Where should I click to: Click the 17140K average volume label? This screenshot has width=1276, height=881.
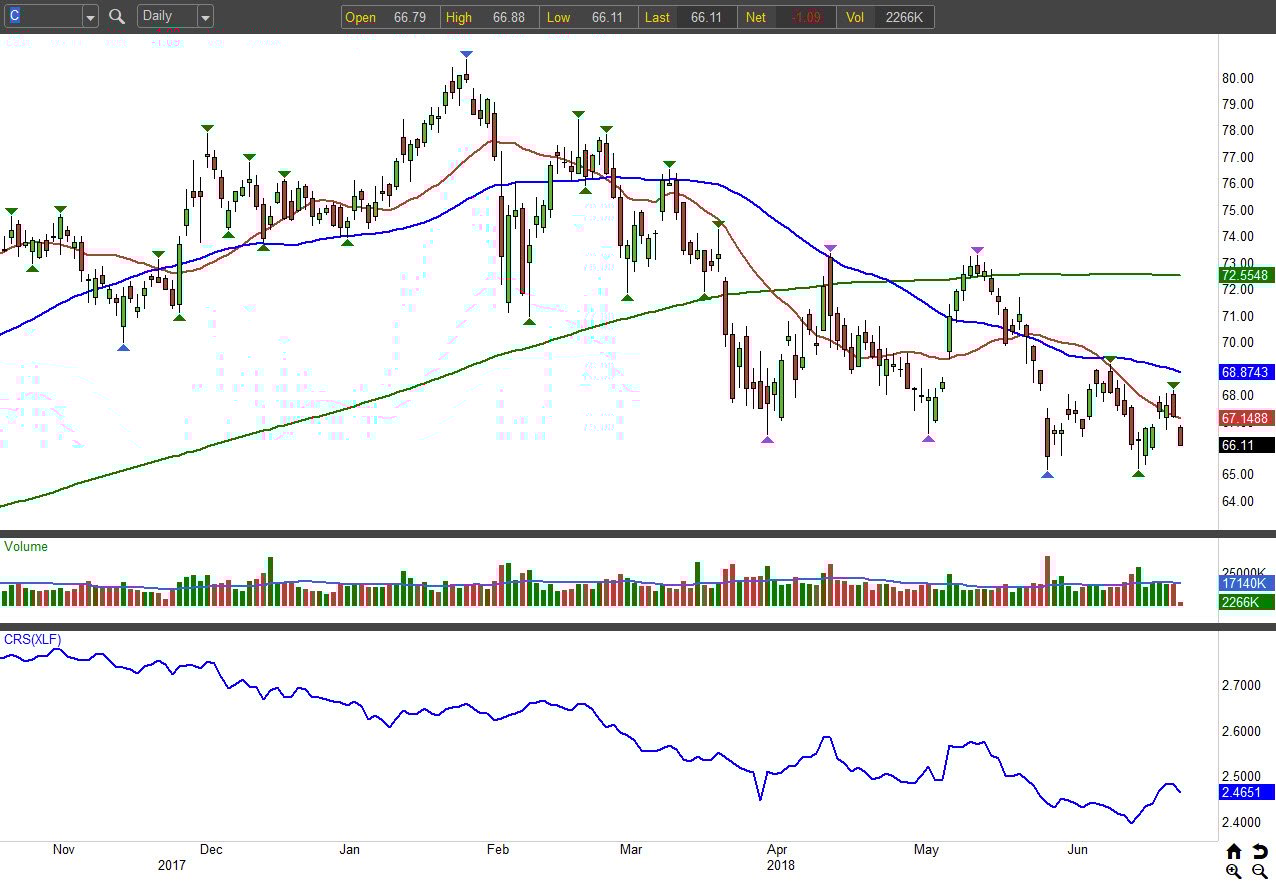click(1246, 583)
